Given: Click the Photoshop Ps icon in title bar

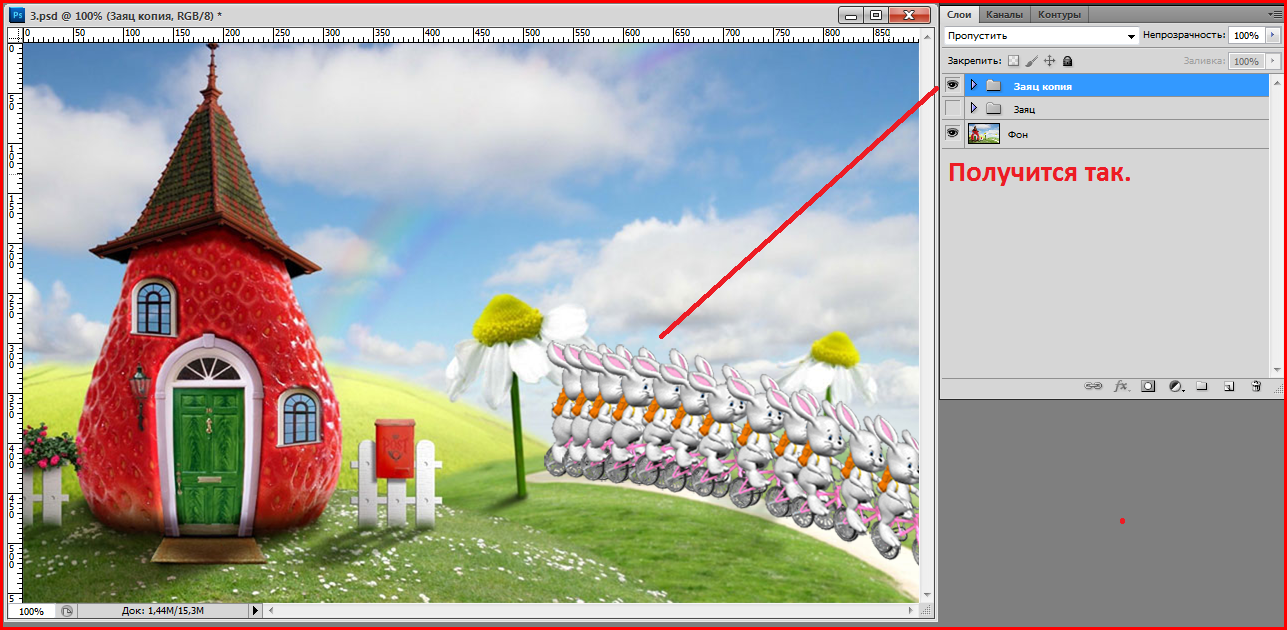Looking at the screenshot, I should (17, 14).
